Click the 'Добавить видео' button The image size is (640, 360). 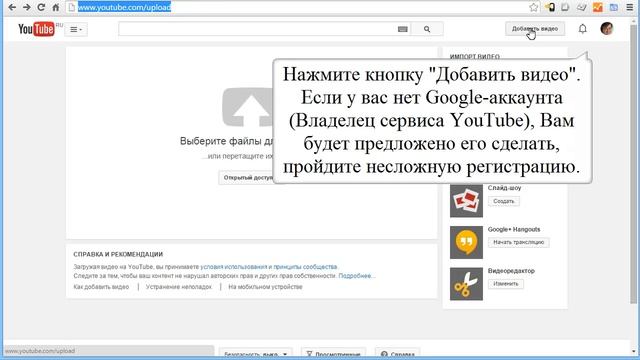pos(535,29)
